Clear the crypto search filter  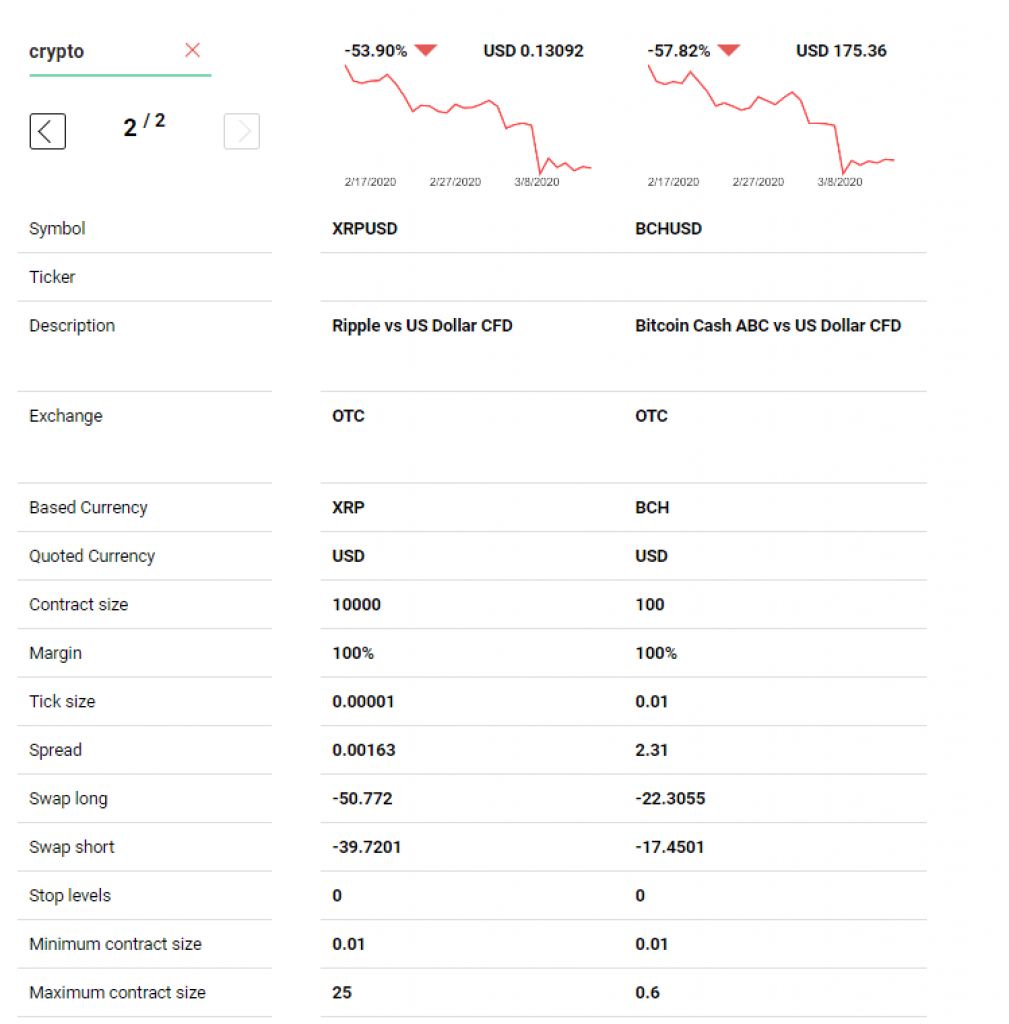tap(192, 50)
